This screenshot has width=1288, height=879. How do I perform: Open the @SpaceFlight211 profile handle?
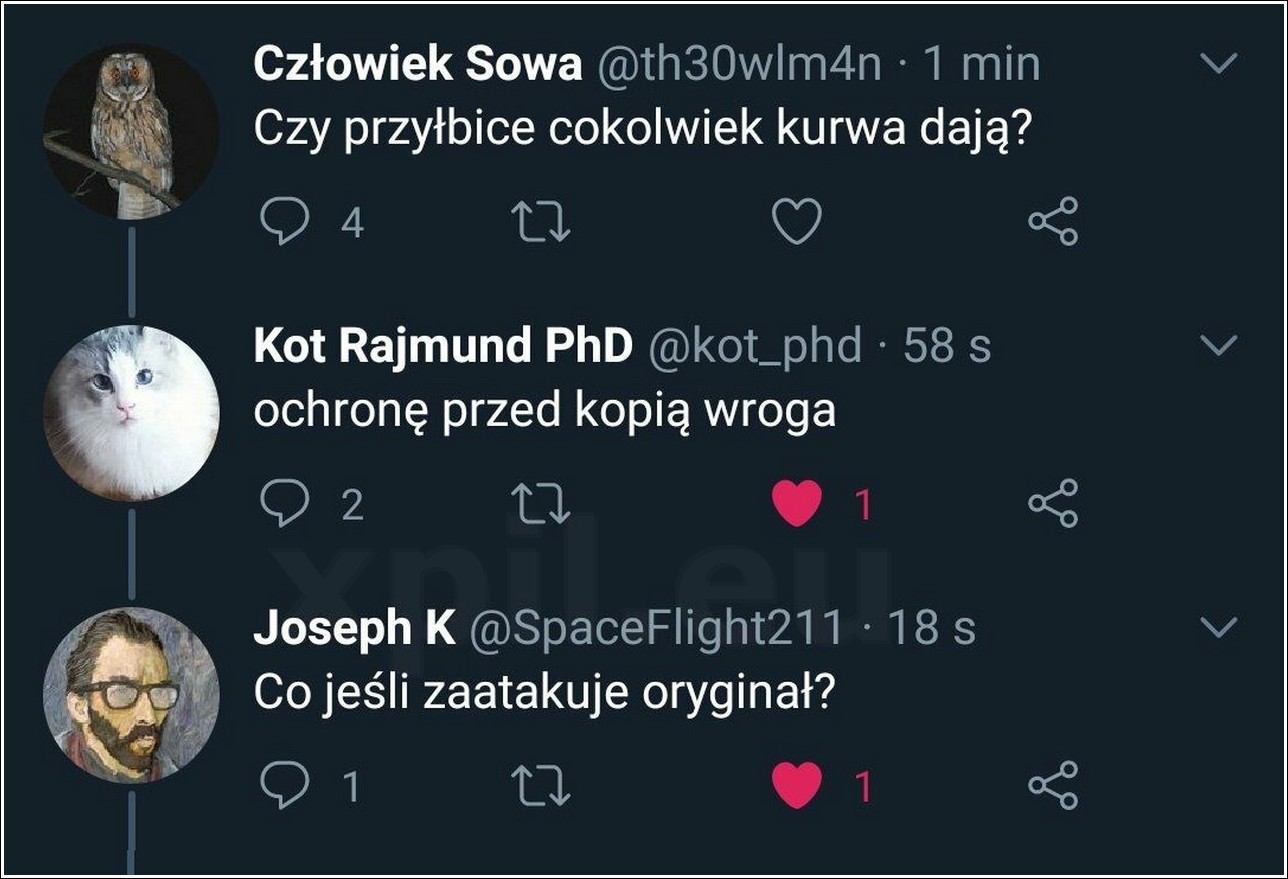(656, 629)
